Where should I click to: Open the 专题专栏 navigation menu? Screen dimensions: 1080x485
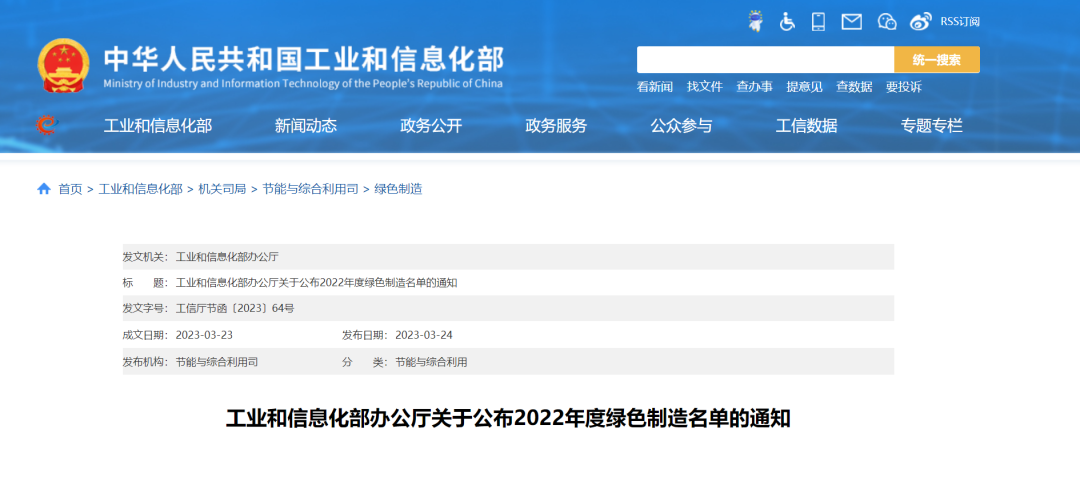(x=932, y=125)
